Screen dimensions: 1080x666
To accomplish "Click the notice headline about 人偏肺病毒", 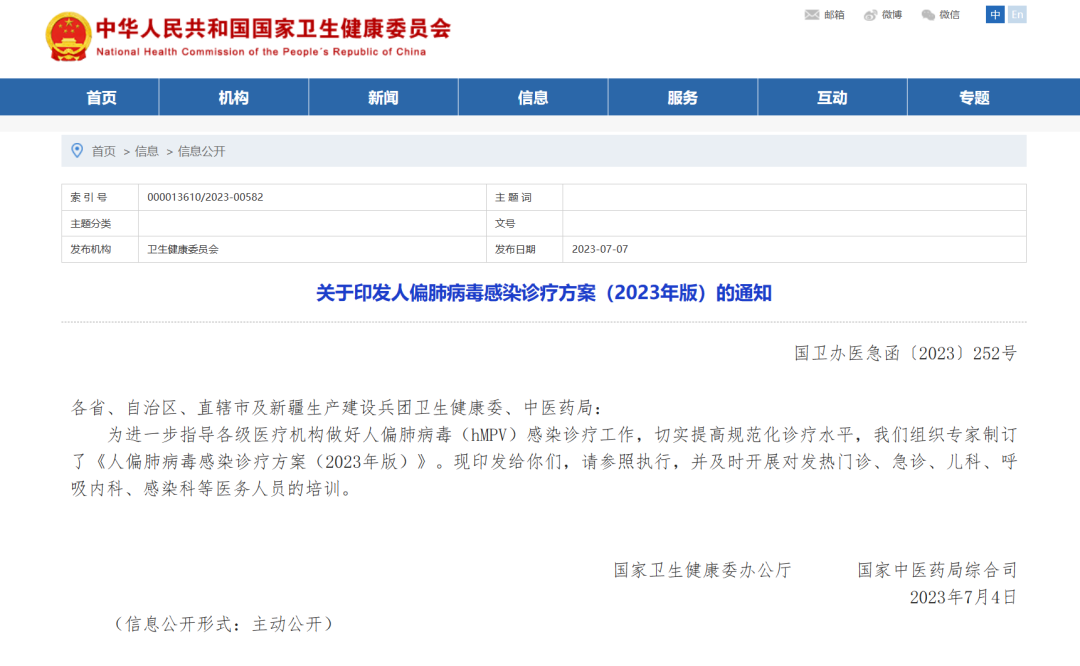I will point(543,293).
